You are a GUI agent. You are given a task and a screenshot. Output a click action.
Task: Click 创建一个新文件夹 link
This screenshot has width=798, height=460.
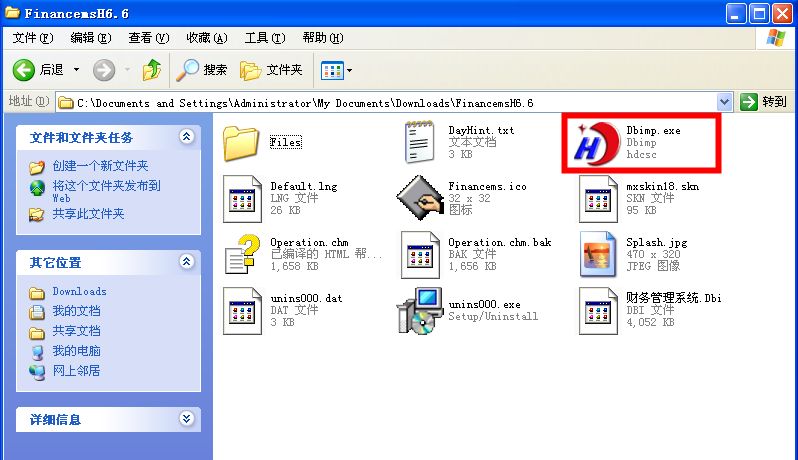click(x=100, y=166)
